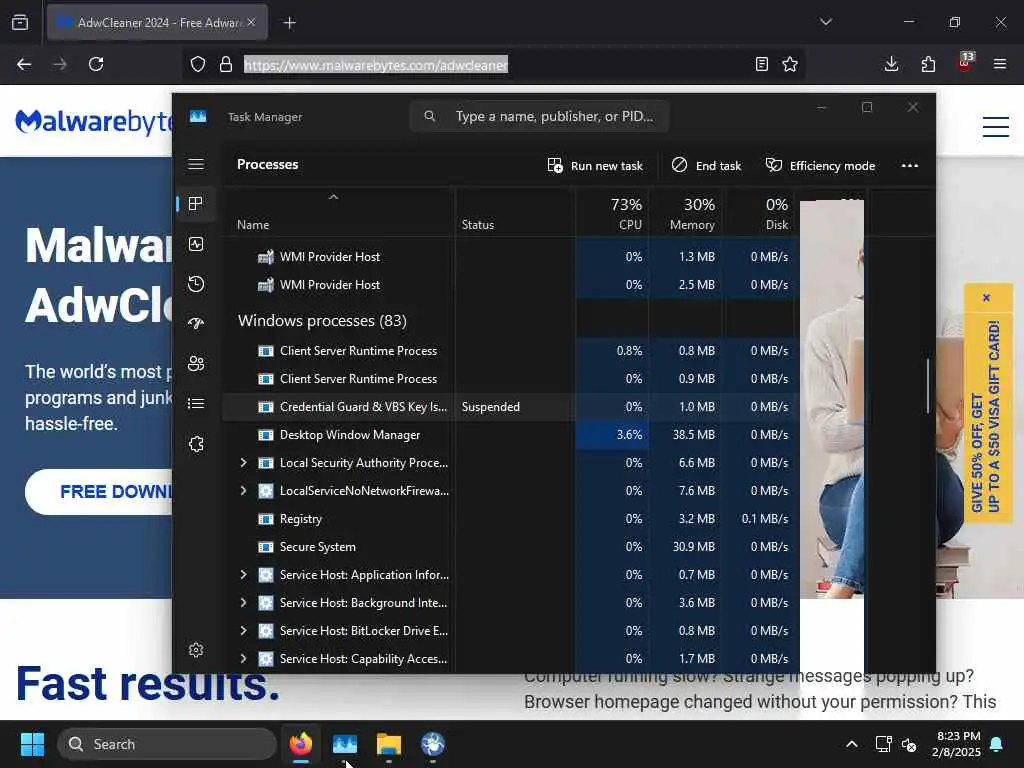The height and width of the screenshot is (768, 1024).
Task: Open Firefox application menu
Action: tap(1000, 64)
